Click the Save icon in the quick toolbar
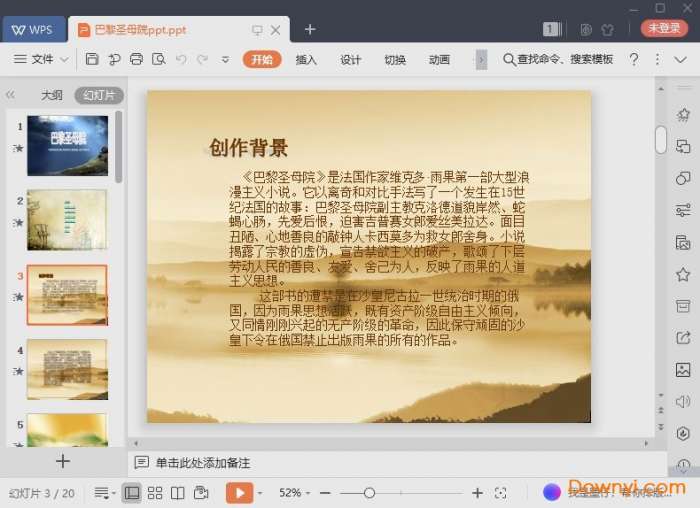The height and width of the screenshot is (508, 700). tap(92, 60)
